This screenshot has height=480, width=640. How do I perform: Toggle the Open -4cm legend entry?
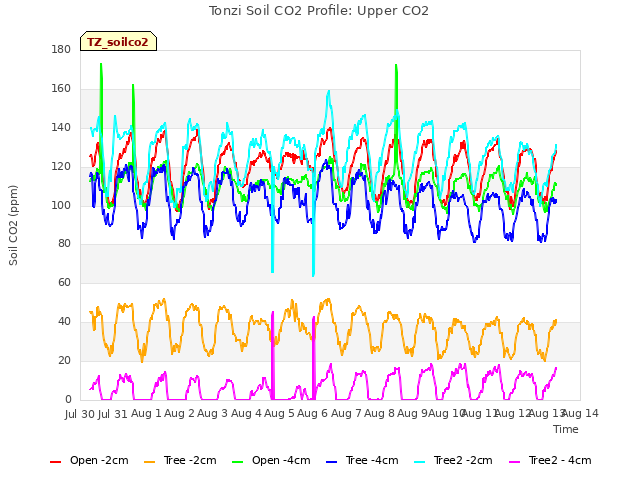point(271,461)
